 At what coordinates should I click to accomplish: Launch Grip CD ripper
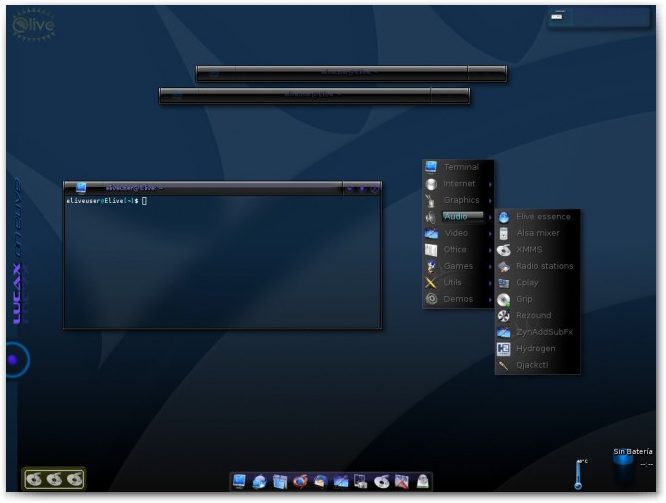(x=525, y=299)
